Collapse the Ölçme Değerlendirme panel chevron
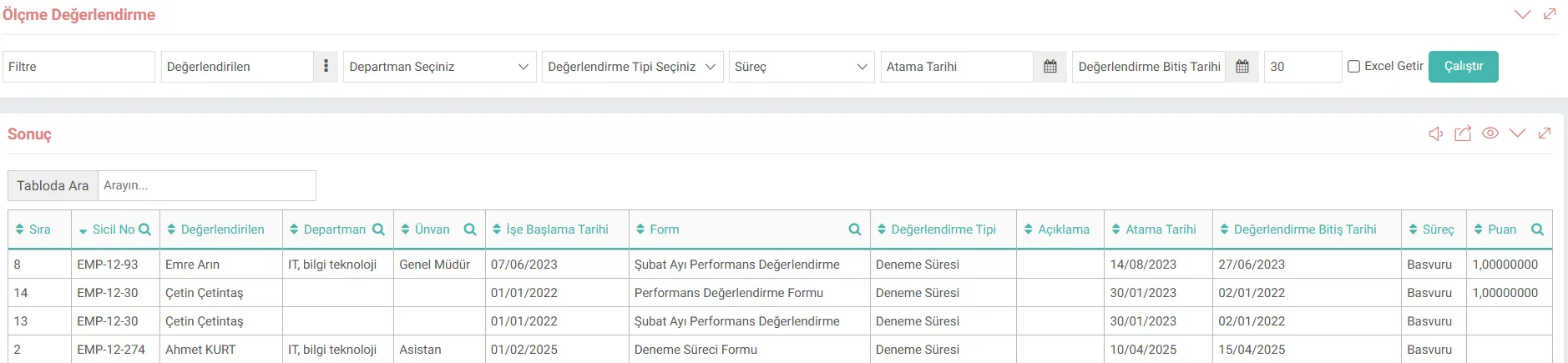This screenshot has height=363, width=1568. pyautogui.click(x=1522, y=14)
